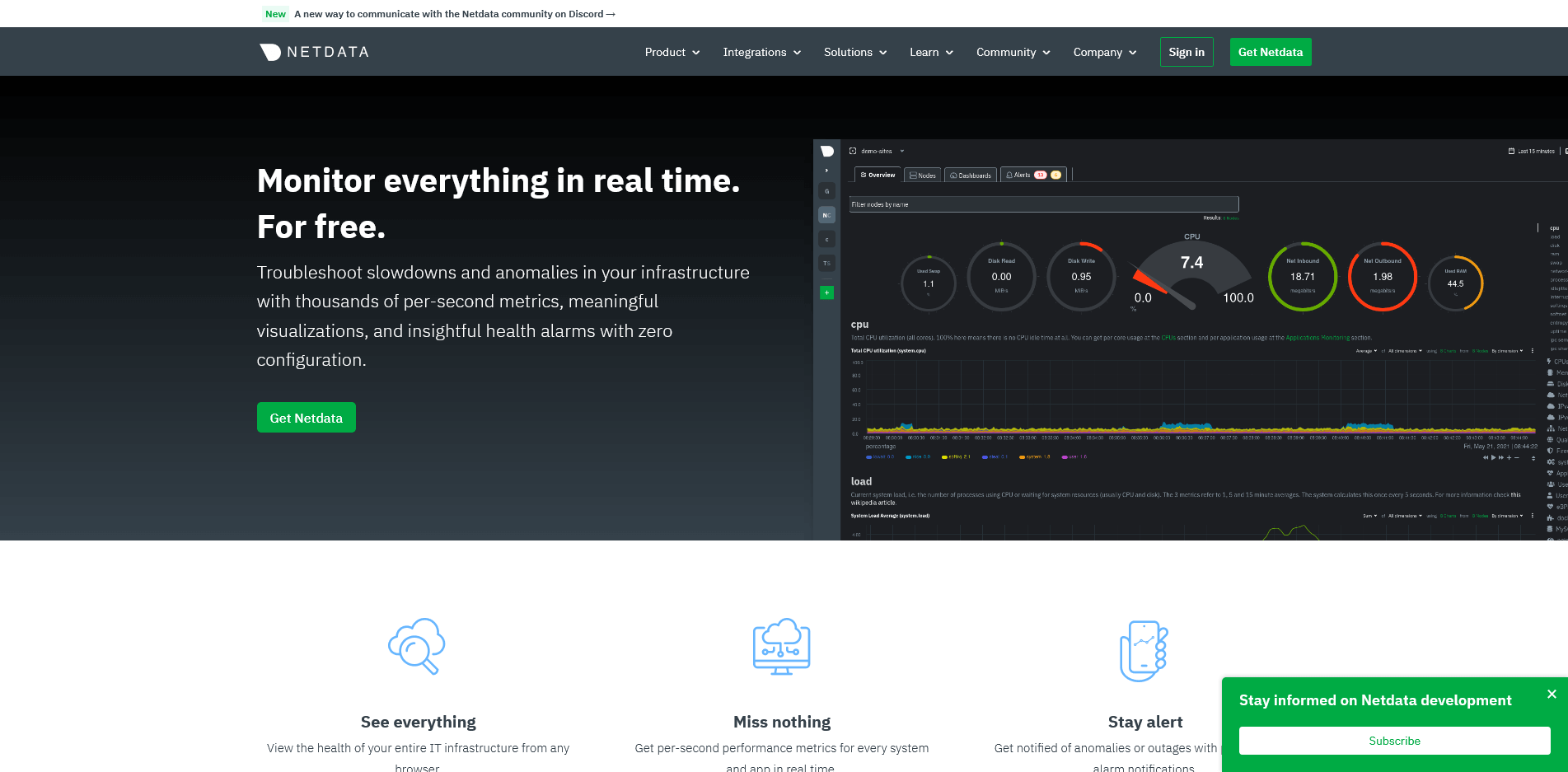Click the Net Inbound gauge

point(1303,277)
